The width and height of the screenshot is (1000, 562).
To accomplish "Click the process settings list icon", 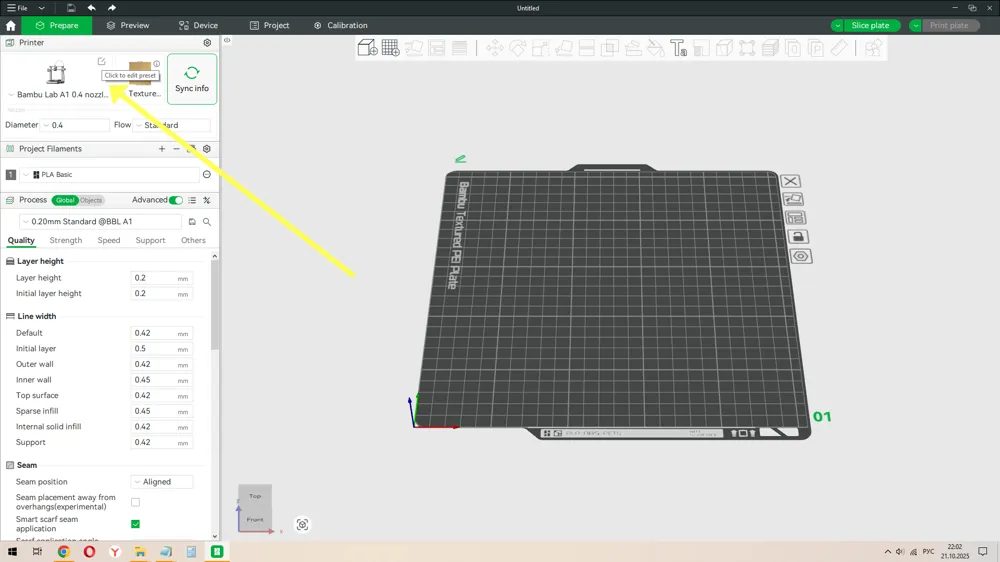I will (192, 200).
